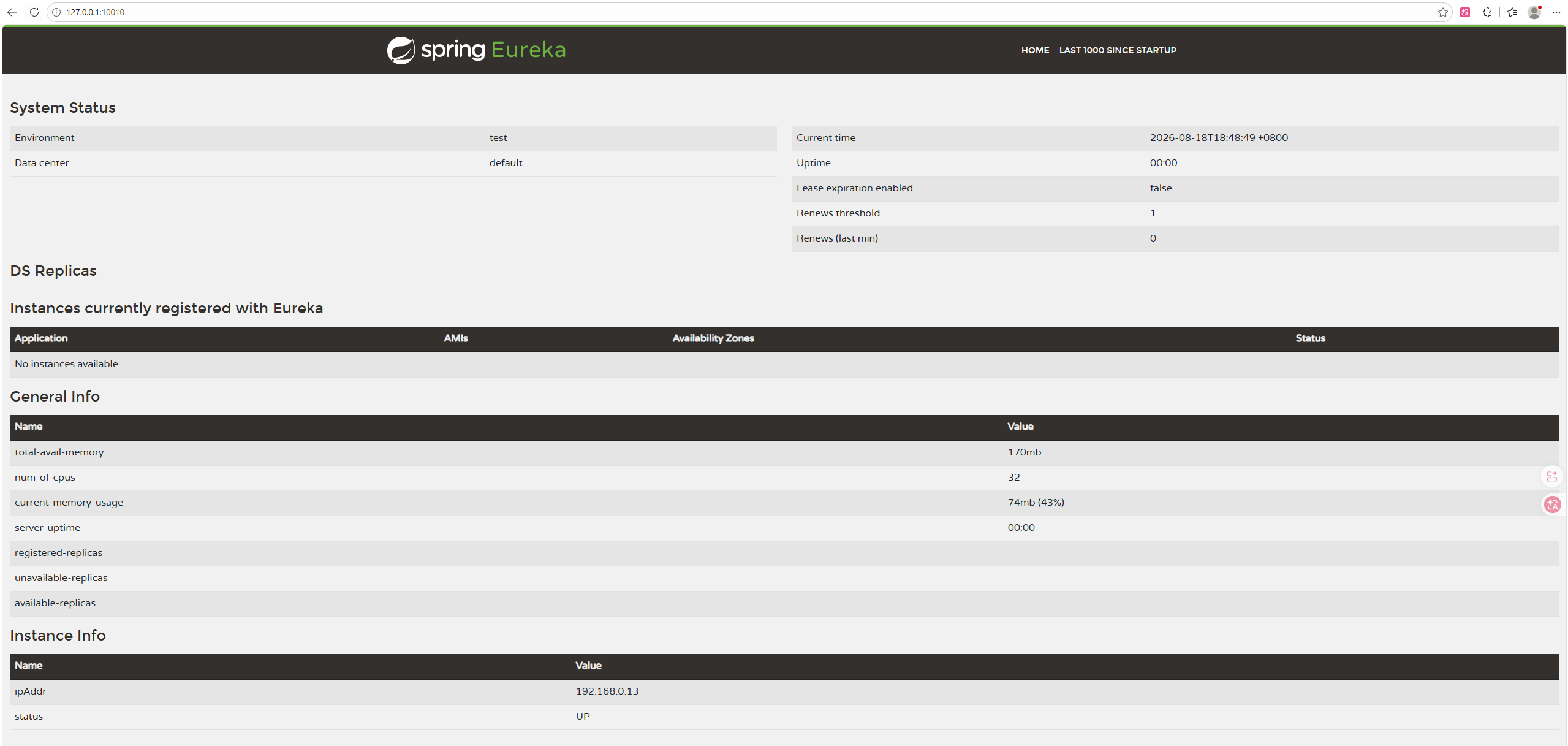This screenshot has width=1568, height=746.
Task: Select the 'UP' status value
Action: pos(582,717)
